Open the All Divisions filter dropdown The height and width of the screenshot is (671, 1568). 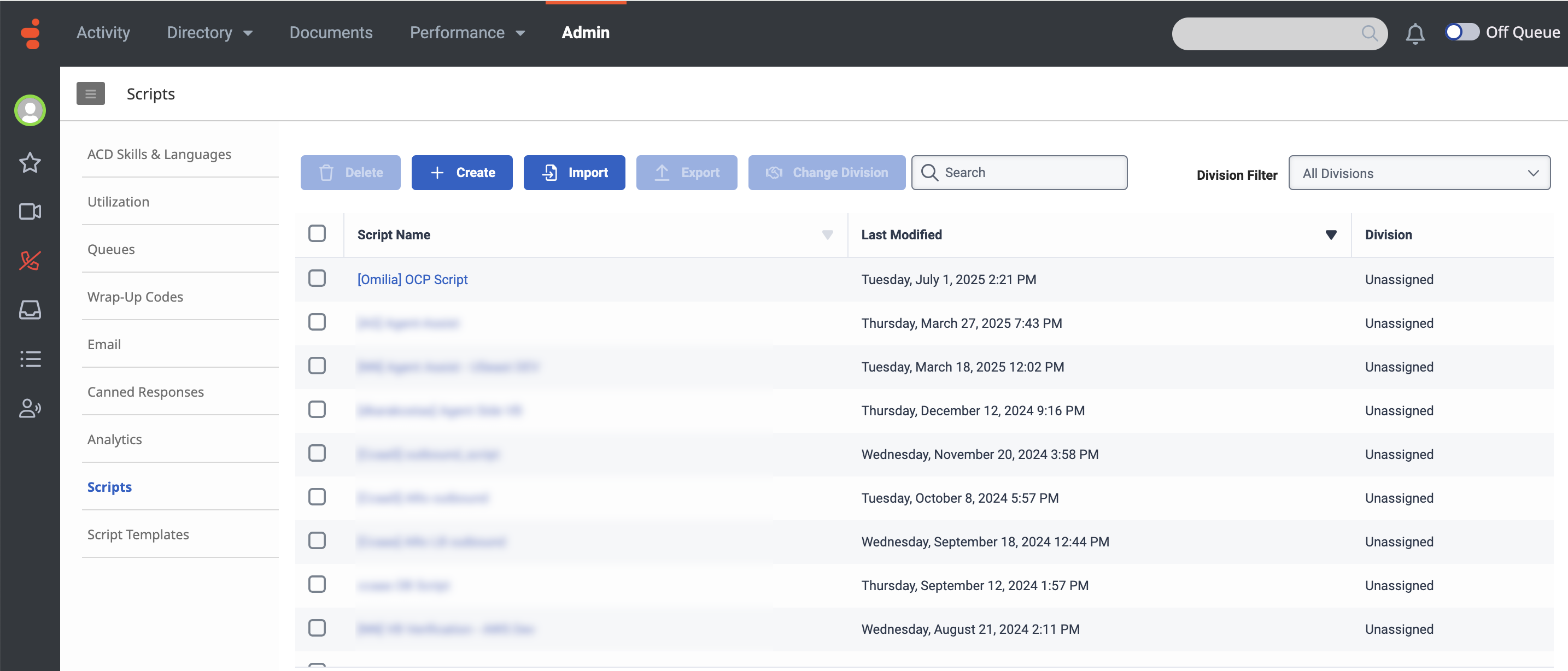click(1419, 173)
